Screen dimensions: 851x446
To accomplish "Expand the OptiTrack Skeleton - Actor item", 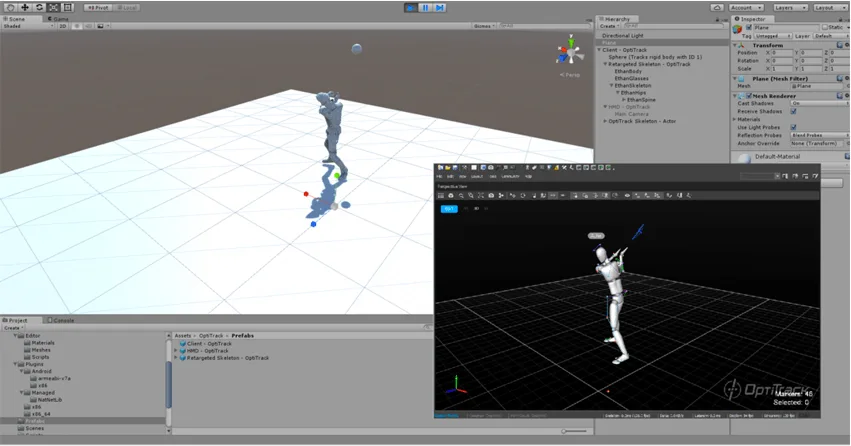I will tap(605, 122).
